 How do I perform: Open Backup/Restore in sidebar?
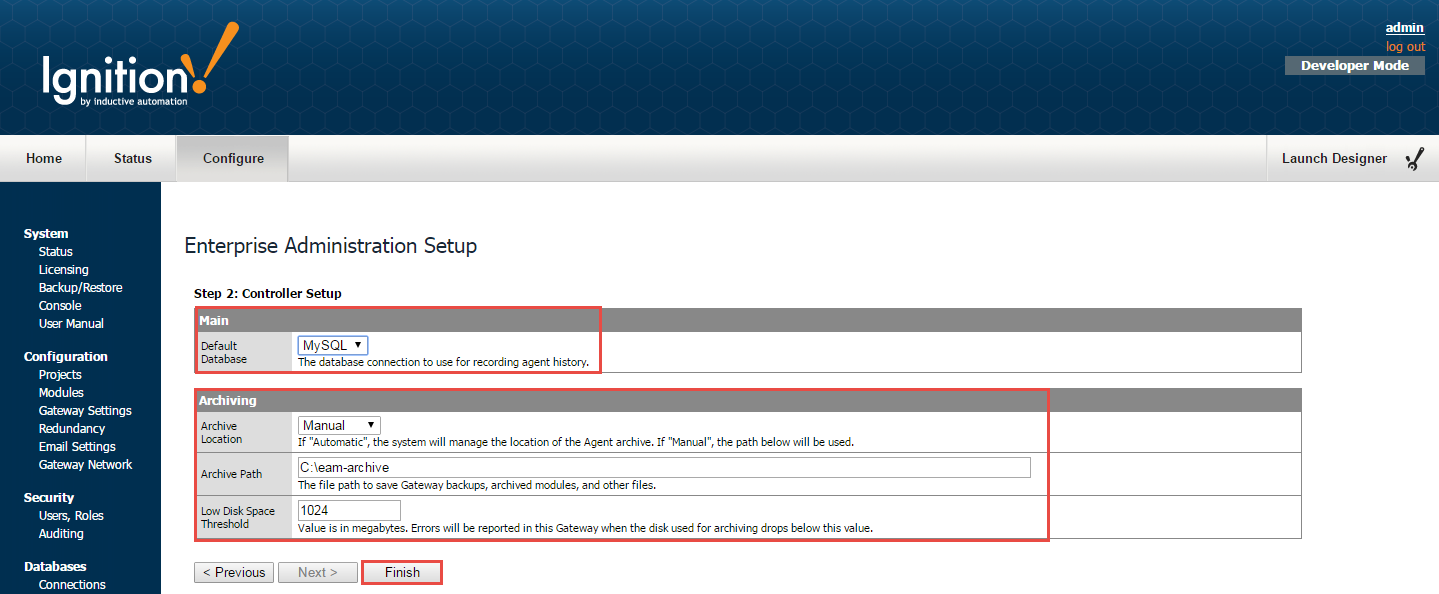(x=80, y=287)
